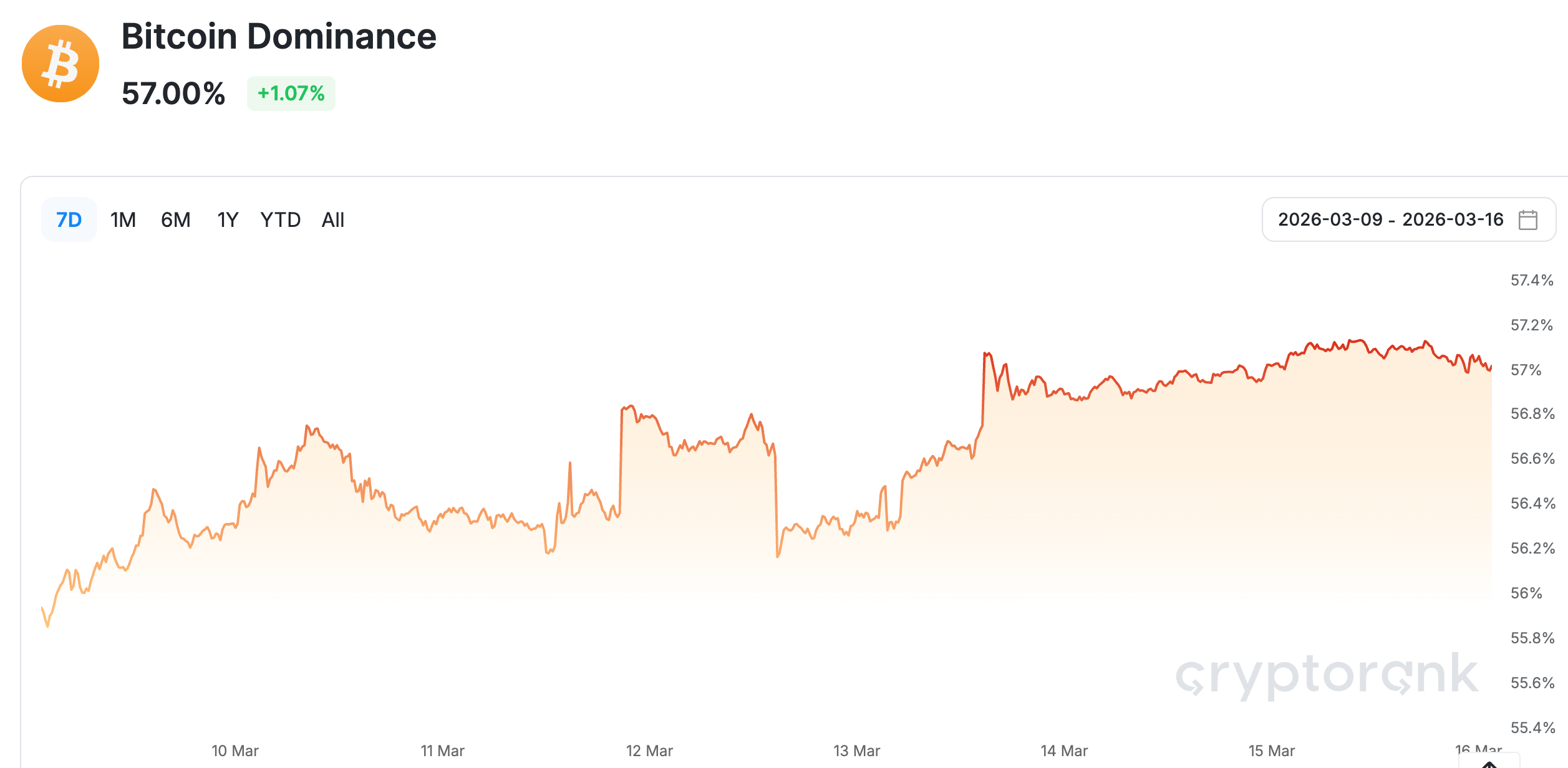
Task: Show All historical dominance data
Action: (x=332, y=220)
